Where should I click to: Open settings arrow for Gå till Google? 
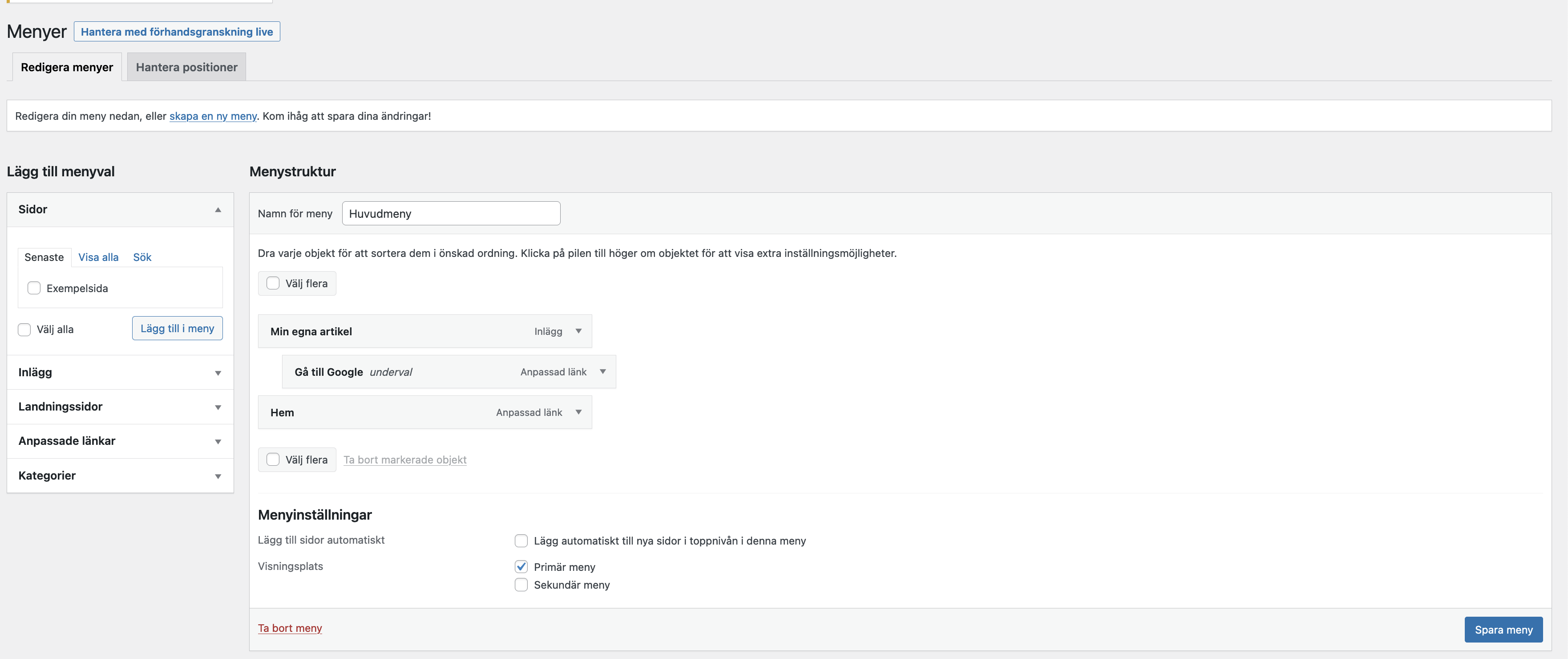(602, 371)
